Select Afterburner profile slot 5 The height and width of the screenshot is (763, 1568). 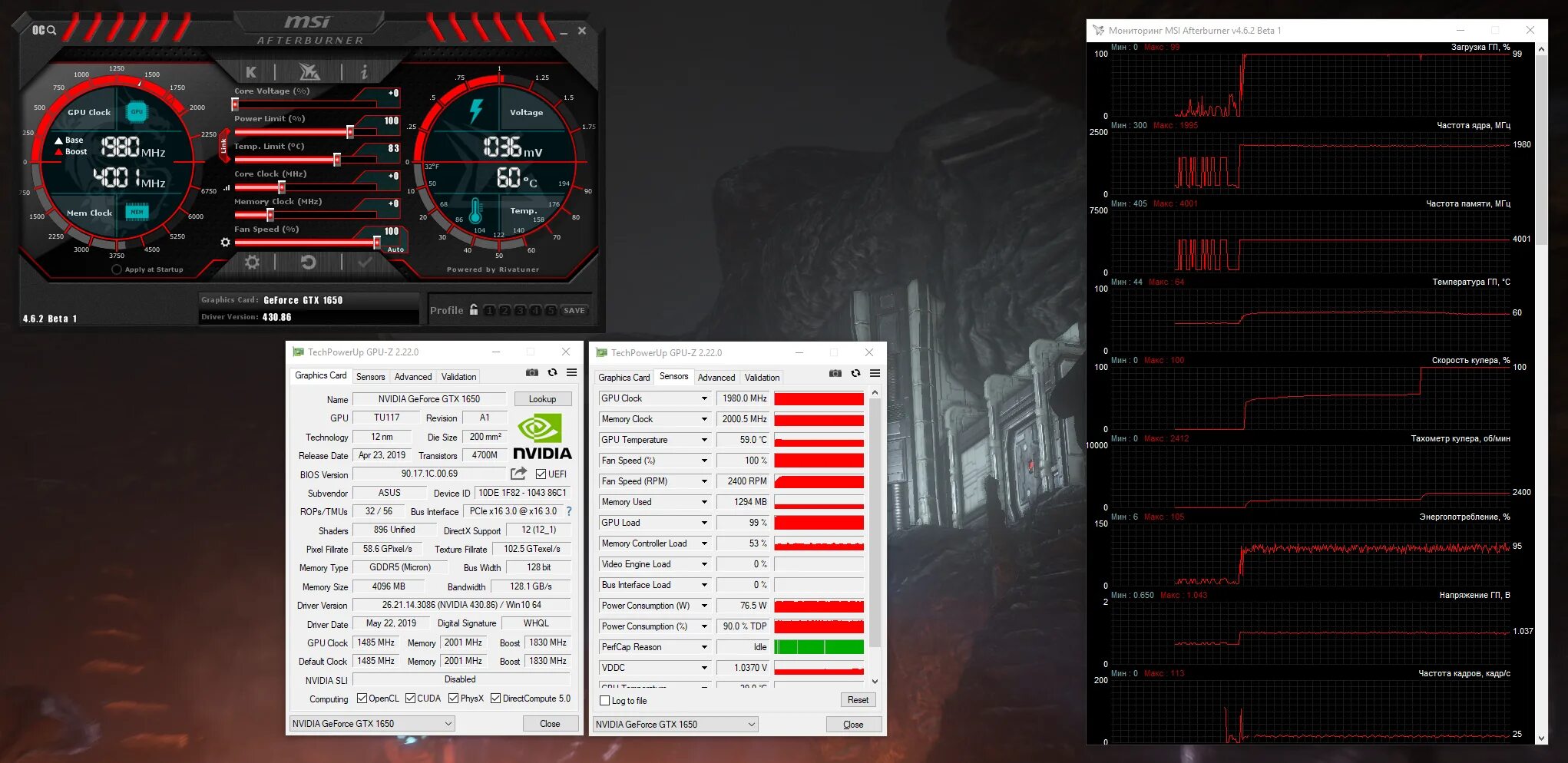click(551, 311)
